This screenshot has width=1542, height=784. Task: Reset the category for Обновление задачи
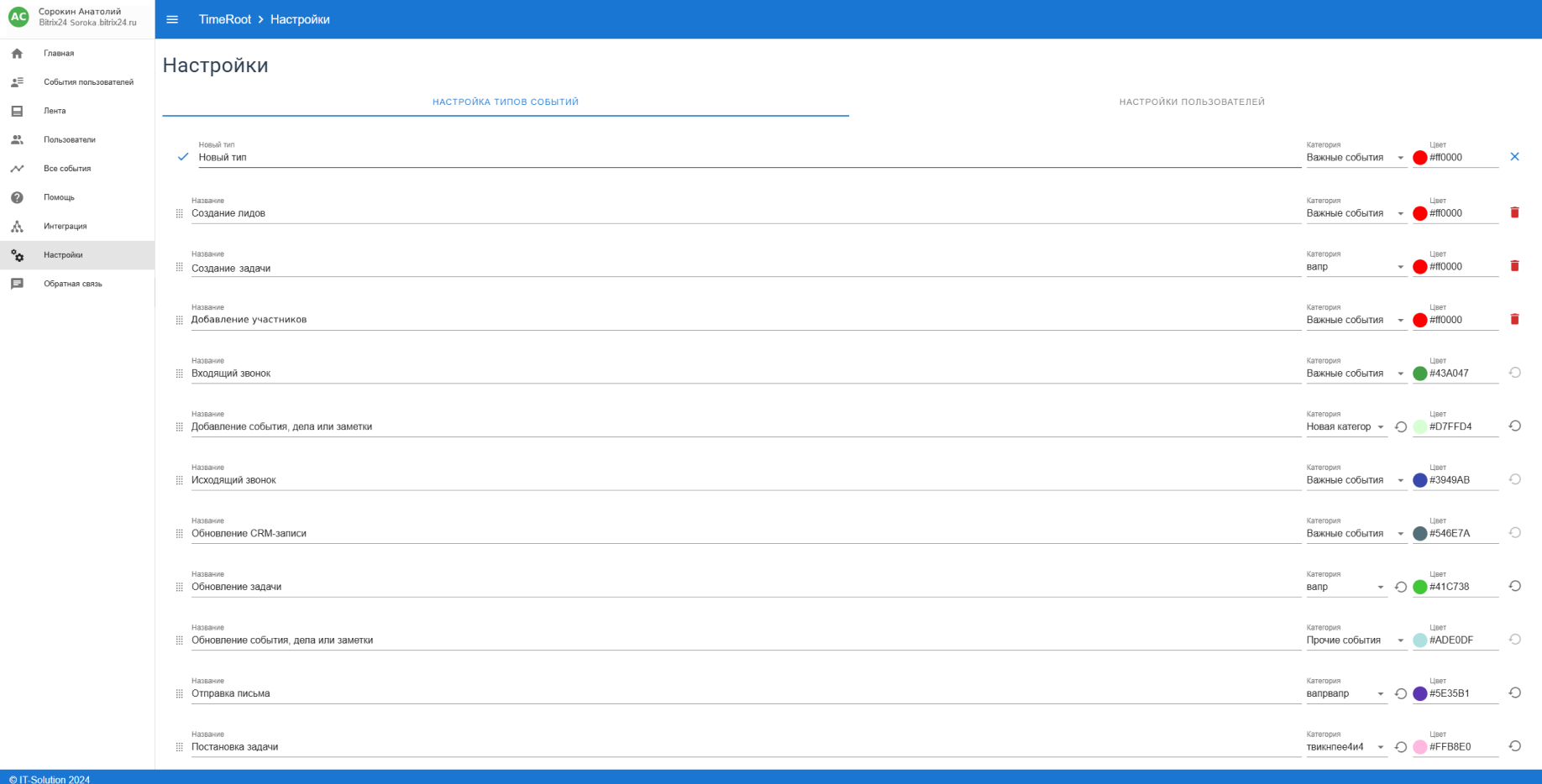pos(1400,588)
